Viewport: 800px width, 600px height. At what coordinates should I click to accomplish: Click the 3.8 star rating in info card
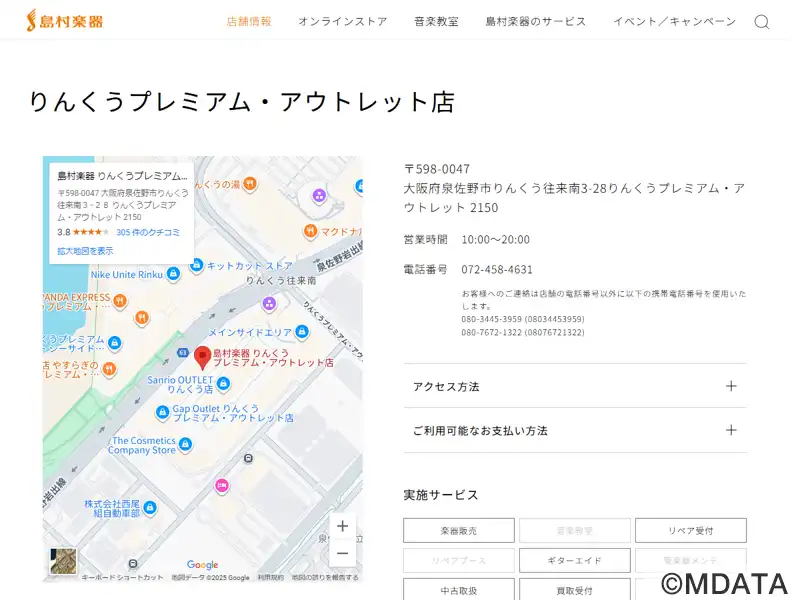[83, 232]
